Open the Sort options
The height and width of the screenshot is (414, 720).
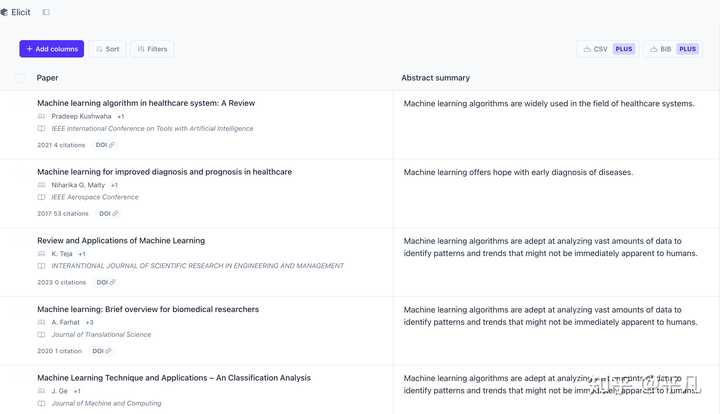pyautogui.click(x=107, y=49)
